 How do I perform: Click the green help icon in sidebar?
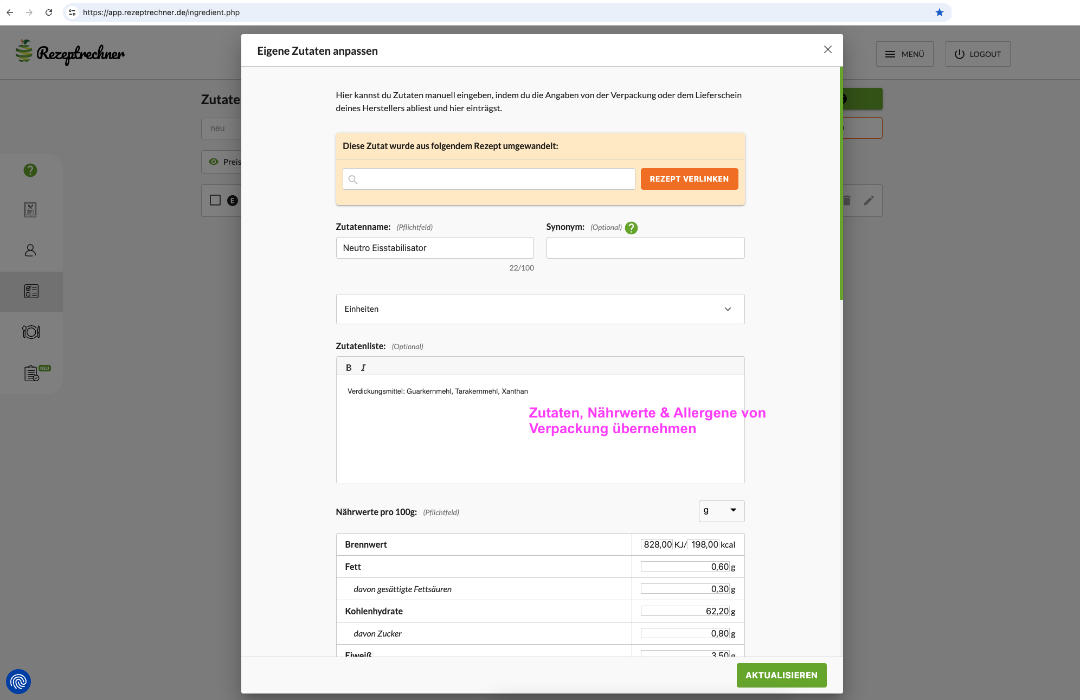[30, 170]
